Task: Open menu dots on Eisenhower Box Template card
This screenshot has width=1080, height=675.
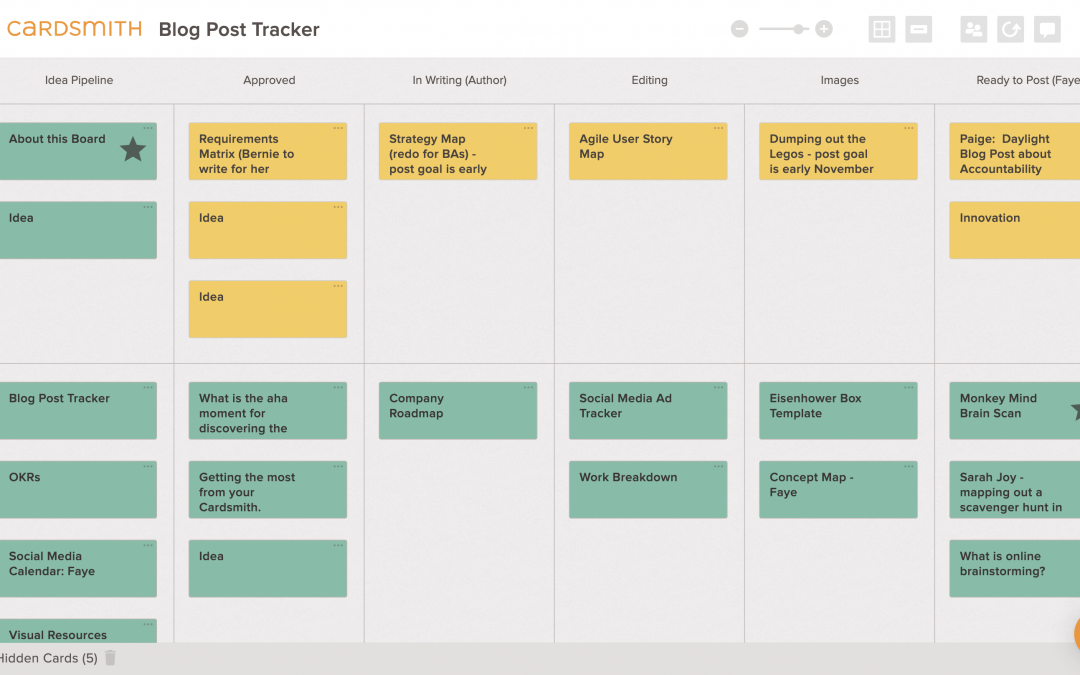Action: tap(908, 388)
